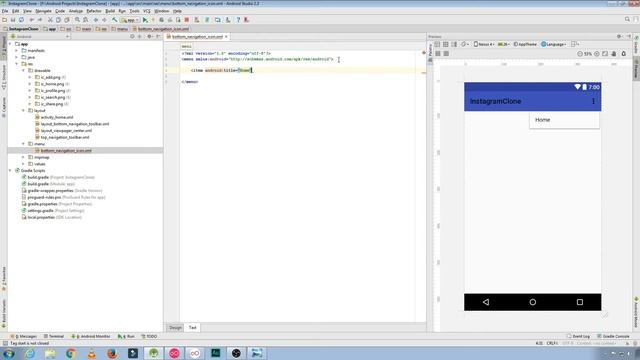The width and height of the screenshot is (640, 360).
Task: Open the API level dropdown in Preview
Action: click(x=503, y=44)
